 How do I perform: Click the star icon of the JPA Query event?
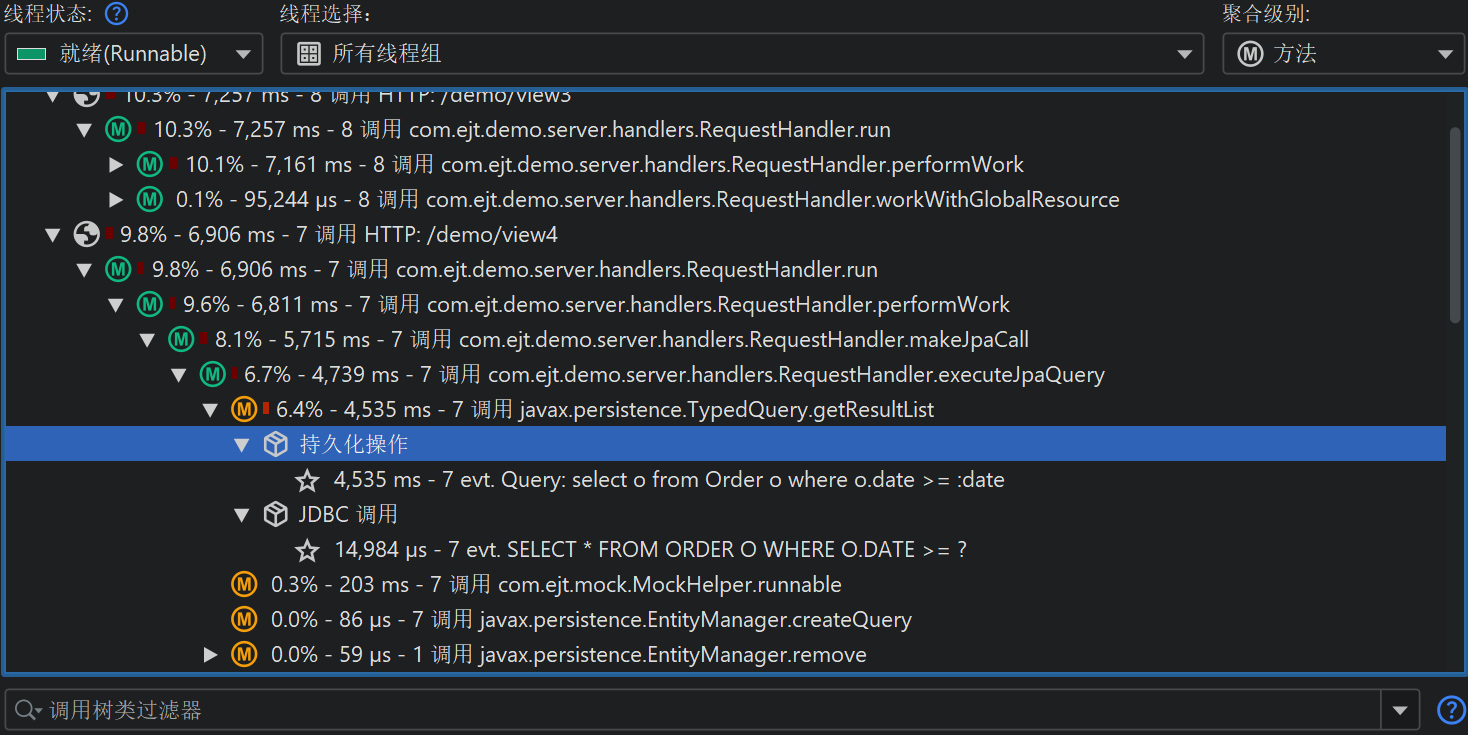click(308, 480)
